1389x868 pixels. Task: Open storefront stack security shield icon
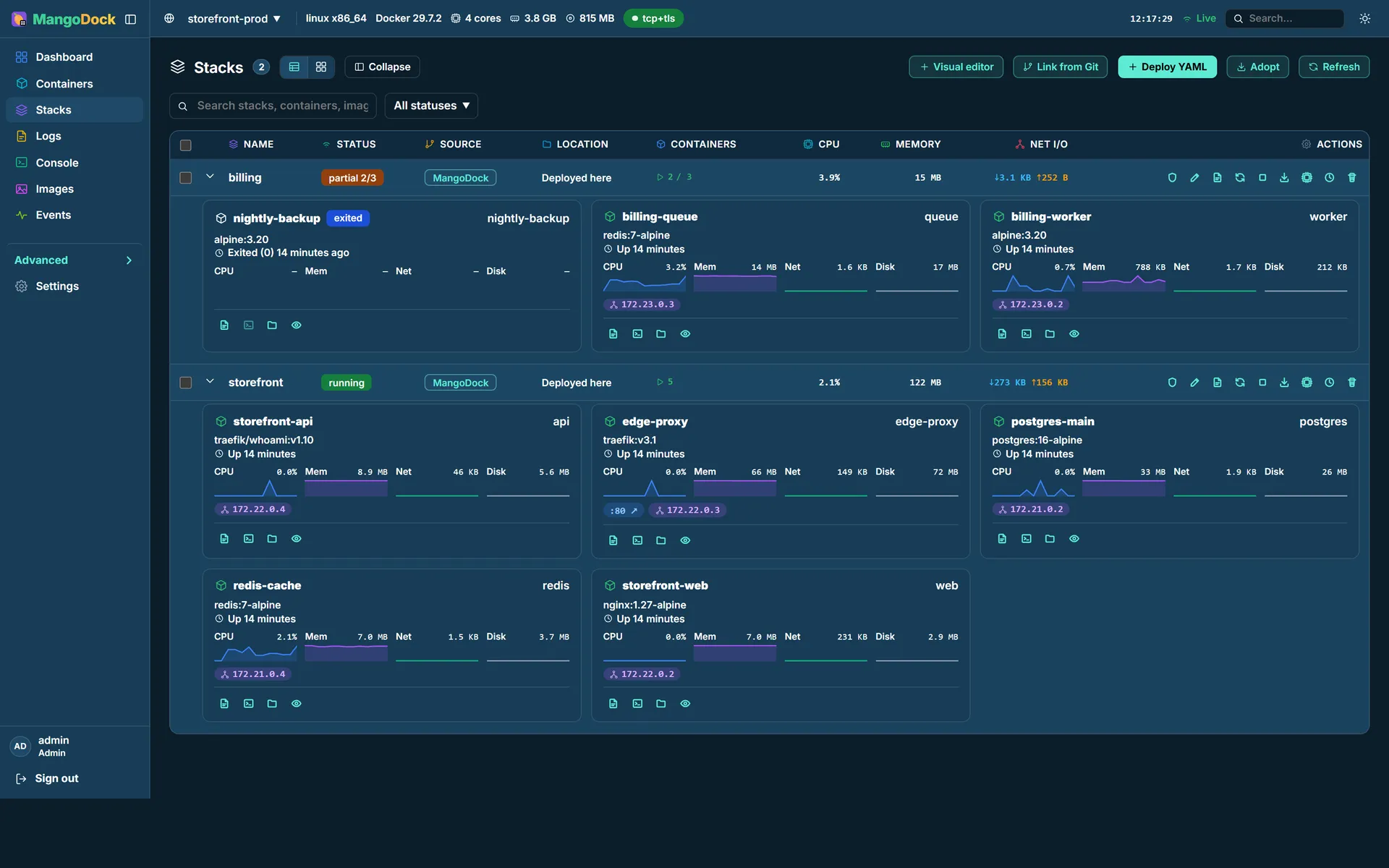1172,383
